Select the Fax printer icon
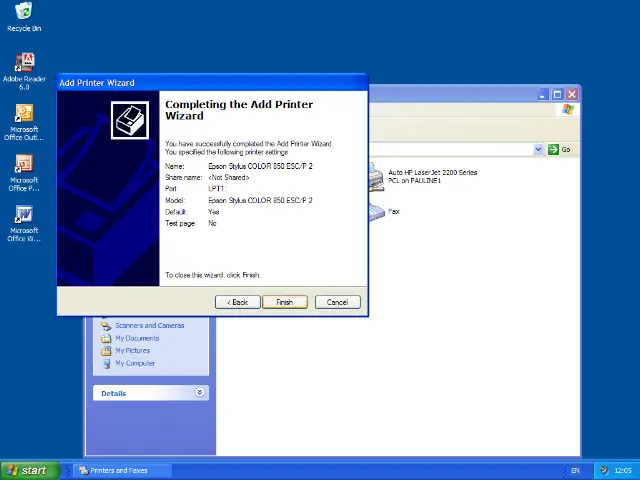This screenshot has height=480, width=640. (376, 212)
